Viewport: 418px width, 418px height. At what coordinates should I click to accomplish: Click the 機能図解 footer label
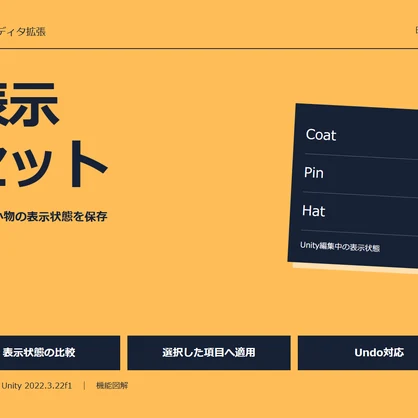click(x=112, y=386)
